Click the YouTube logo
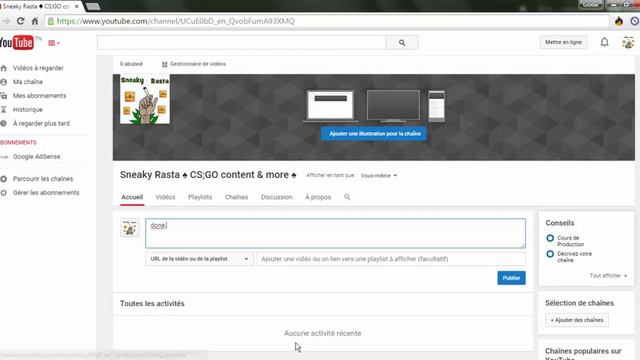640x360 pixels. tap(17, 42)
